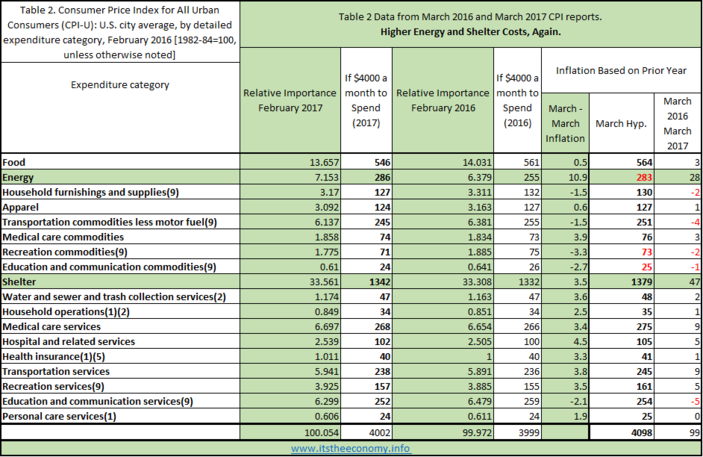The width and height of the screenshot is (703, 457).
Task: Select the If $4000 a month to Spend (2017) header
Action: 366,100
